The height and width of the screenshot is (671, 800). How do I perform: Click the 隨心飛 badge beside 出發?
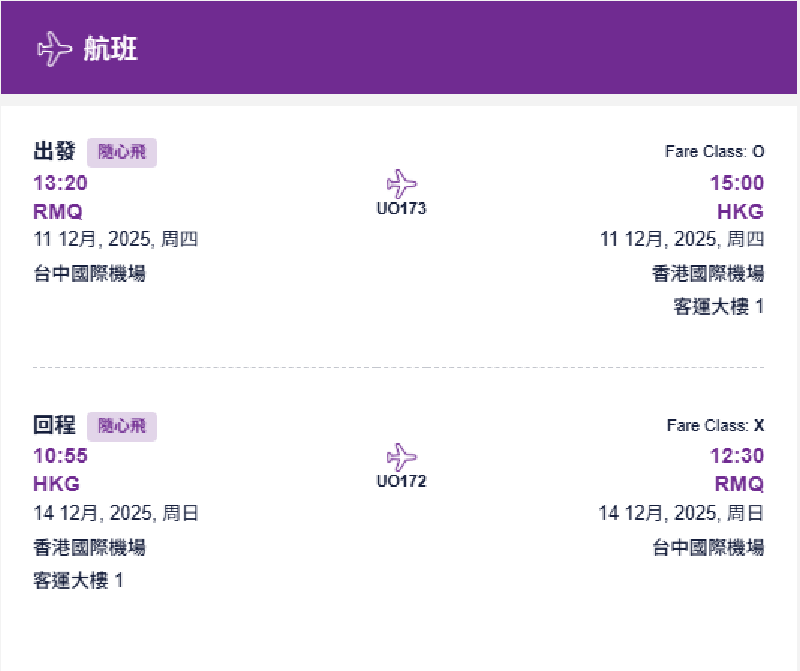pyautogui.click(x=122, y=153)
